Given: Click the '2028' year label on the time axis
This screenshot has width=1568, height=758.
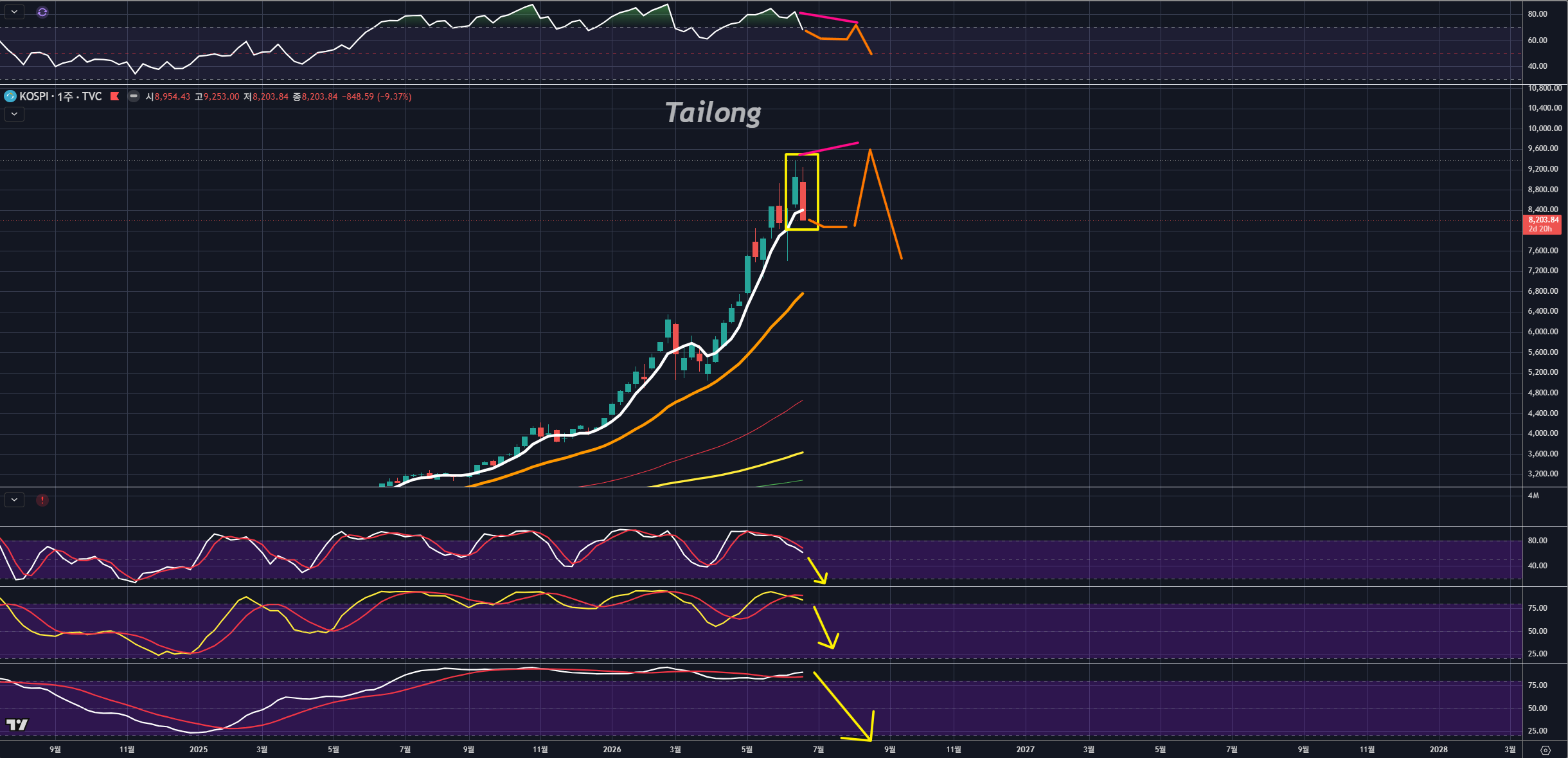Looking at the screenshot, I should point(1439,750).
